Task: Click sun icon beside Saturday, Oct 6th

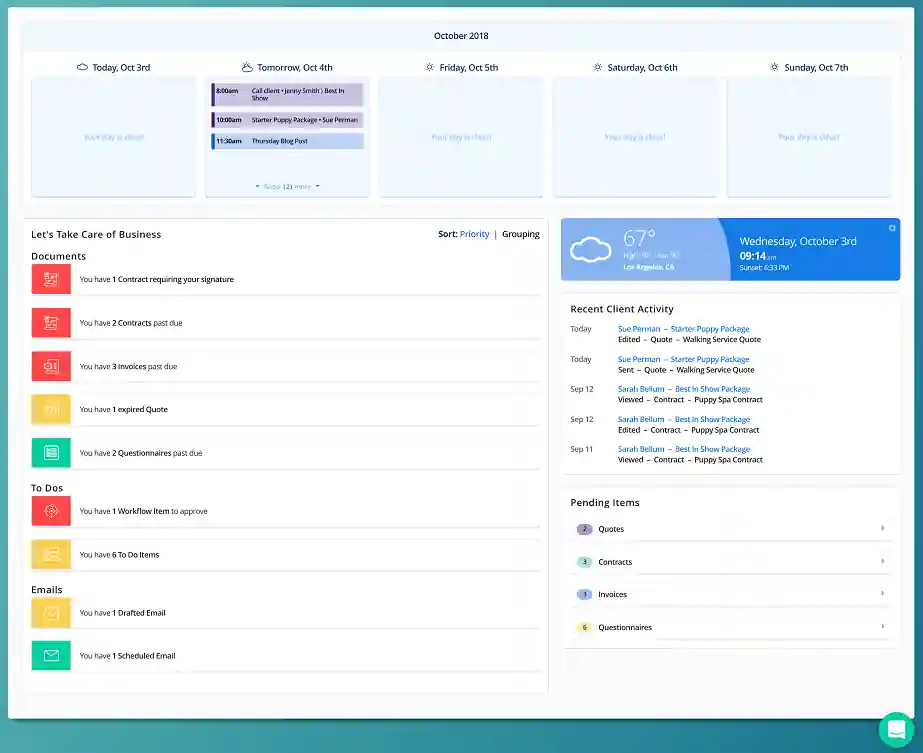Action: click(x=597, y=67)
